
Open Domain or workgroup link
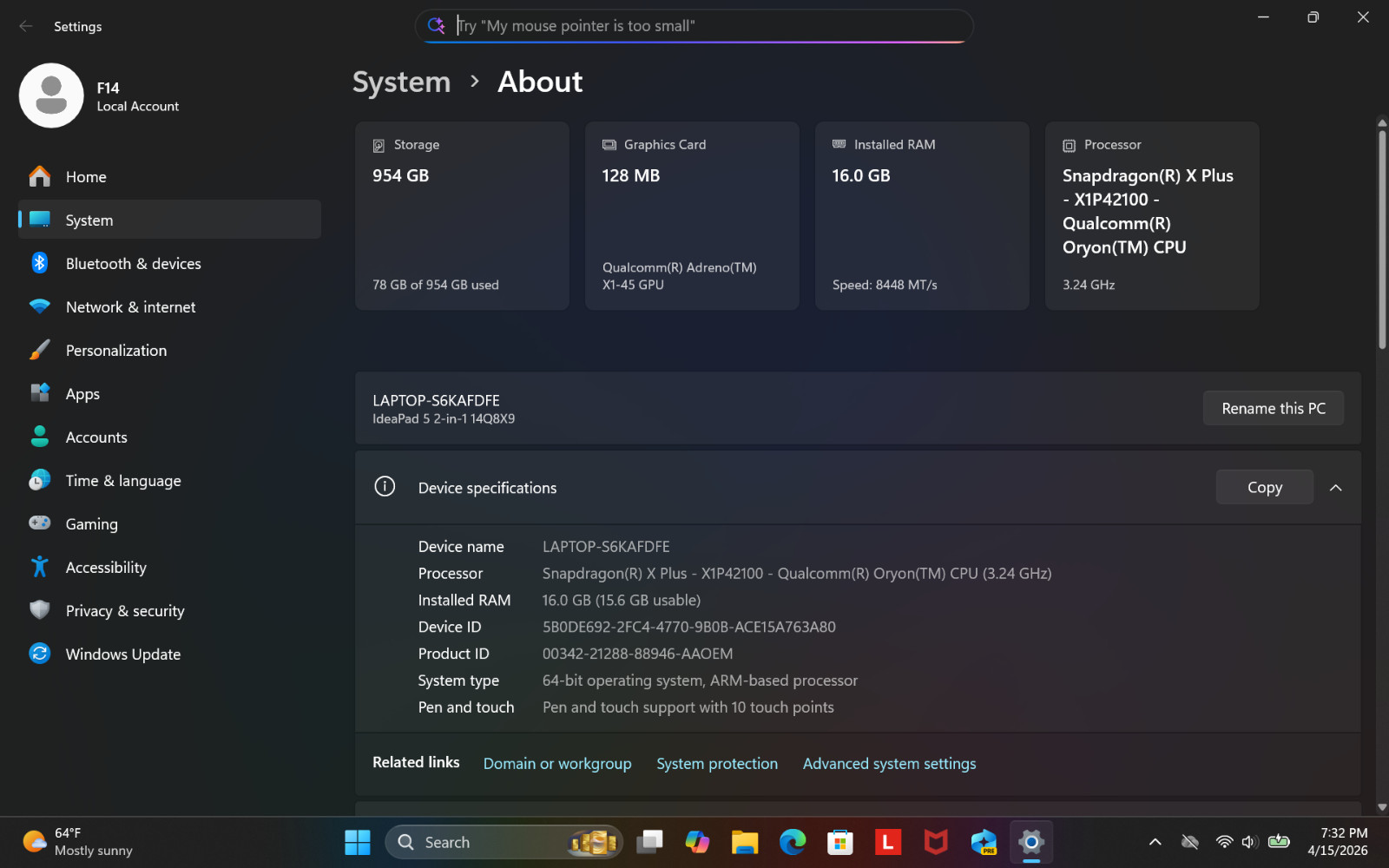[x=557, y=764]
